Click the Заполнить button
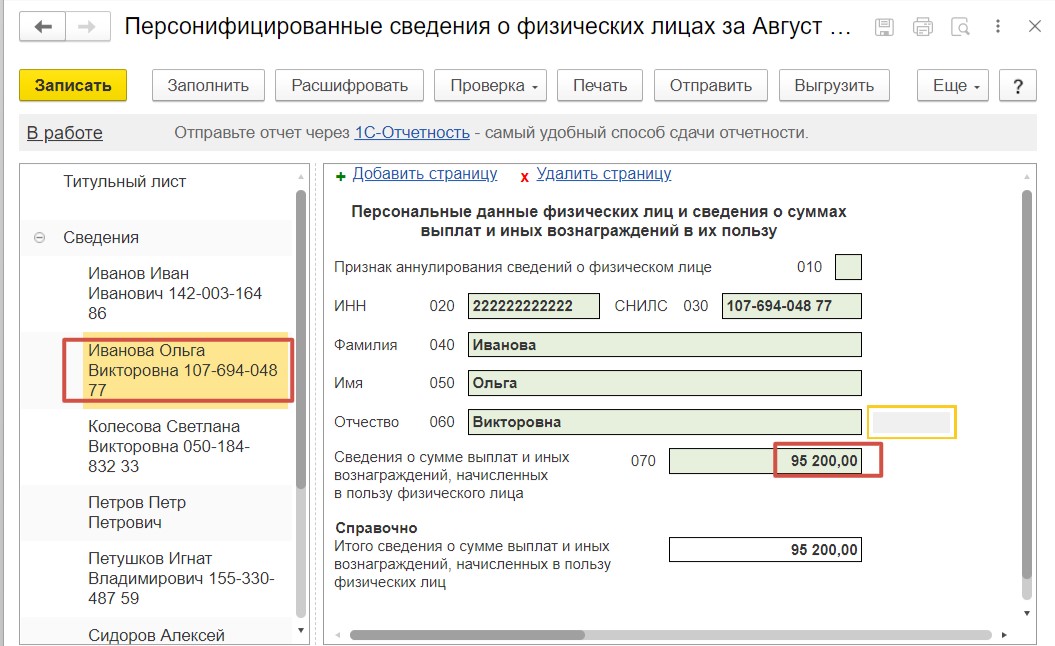1055x646 pixels. tap(208, 85)
